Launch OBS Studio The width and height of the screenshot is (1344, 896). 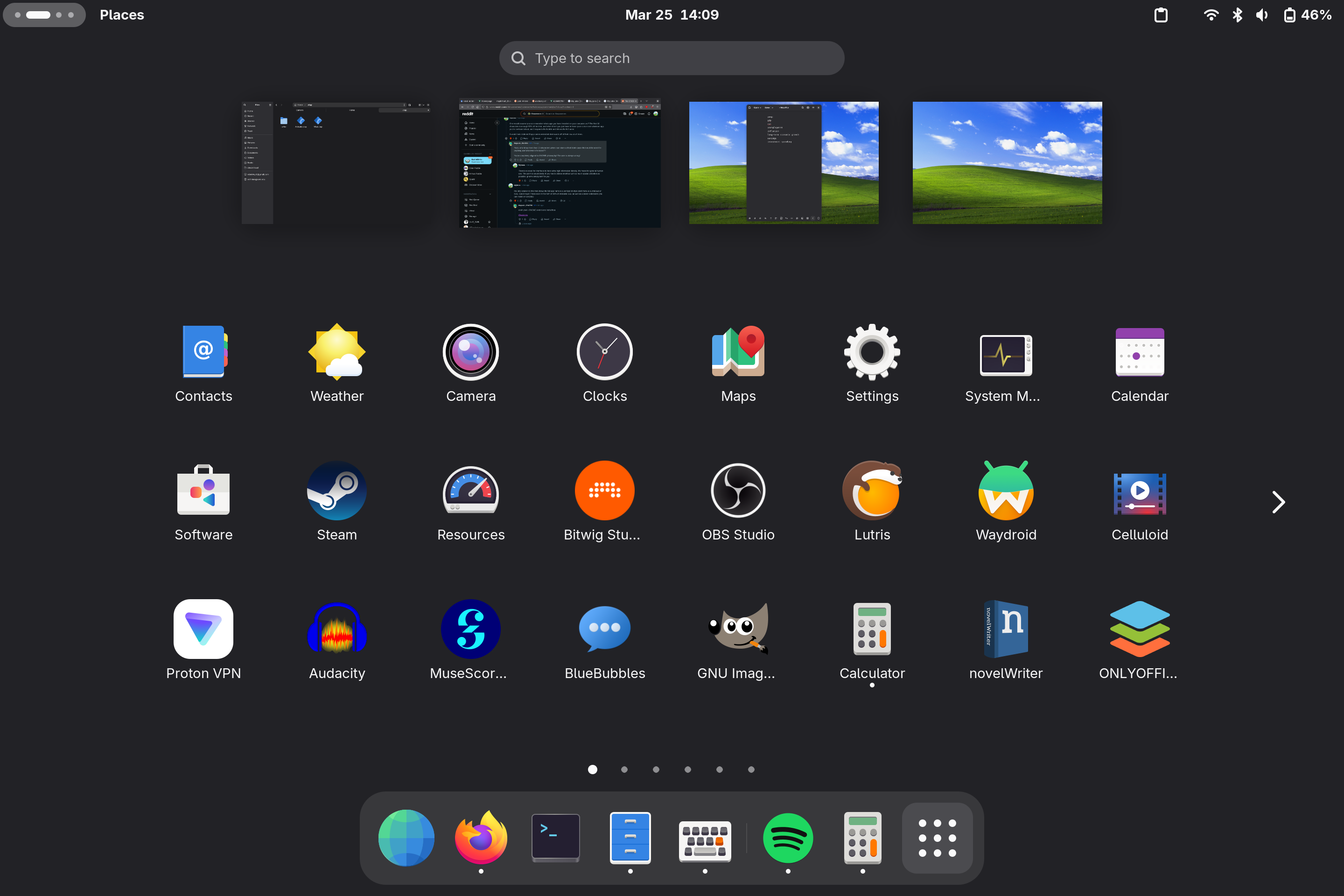[738, 490]
